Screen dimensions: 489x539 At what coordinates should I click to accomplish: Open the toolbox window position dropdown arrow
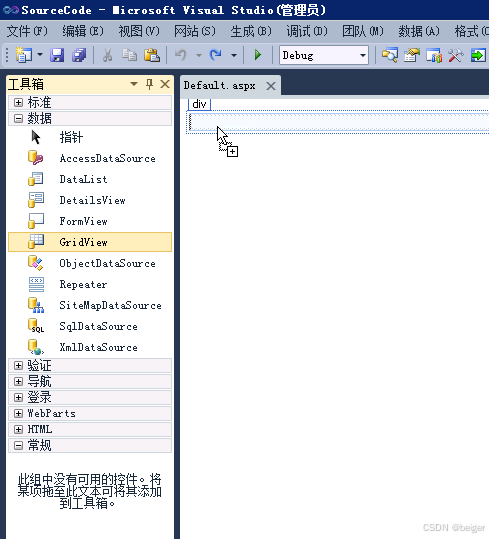134,84
